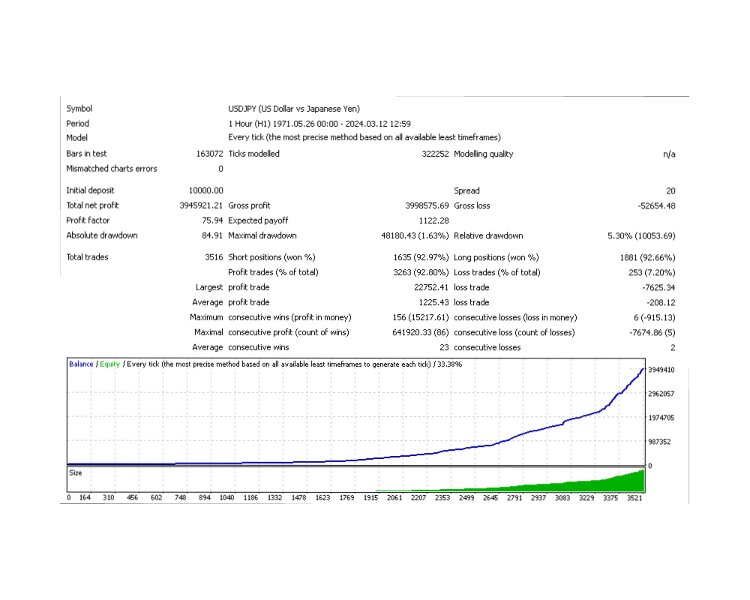Click the largest loss trade value -7625.34
750x600 pixels.
[x=659, y=288]
